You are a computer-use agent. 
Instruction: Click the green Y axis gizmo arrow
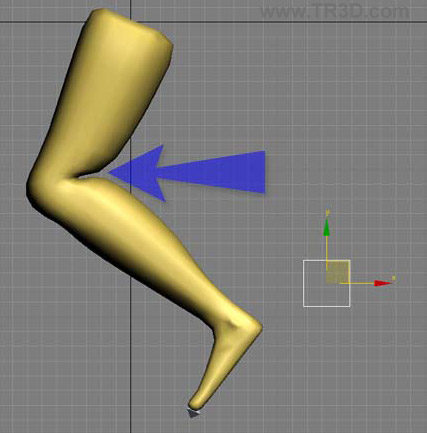(327, 228)
